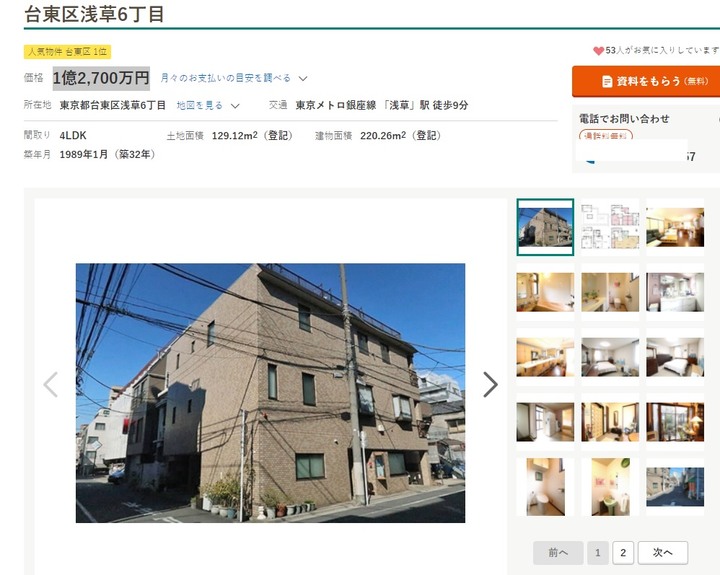Select the building exterior thumbnail
Screen dimensions: 720x575
point(545,227)
